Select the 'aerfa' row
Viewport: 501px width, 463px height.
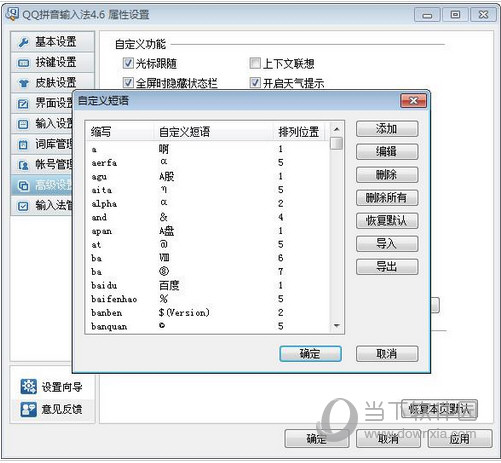[x=208, y=163]
